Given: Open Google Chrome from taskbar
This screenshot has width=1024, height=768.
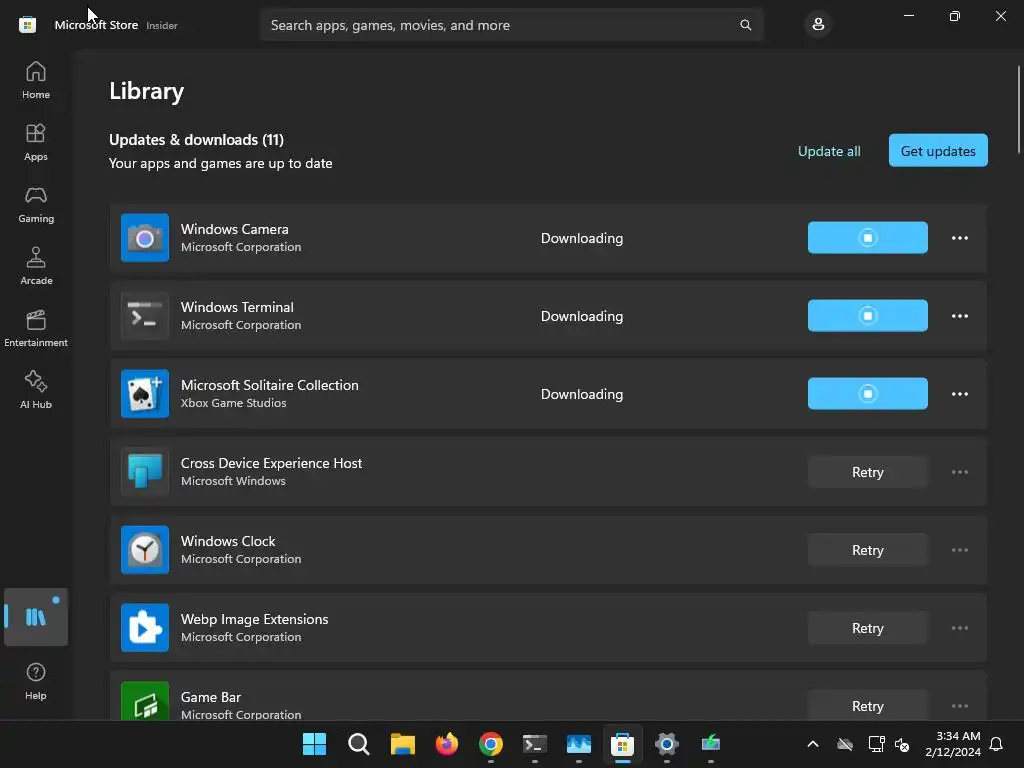Looking at the screenshot, I should point(490,744).
